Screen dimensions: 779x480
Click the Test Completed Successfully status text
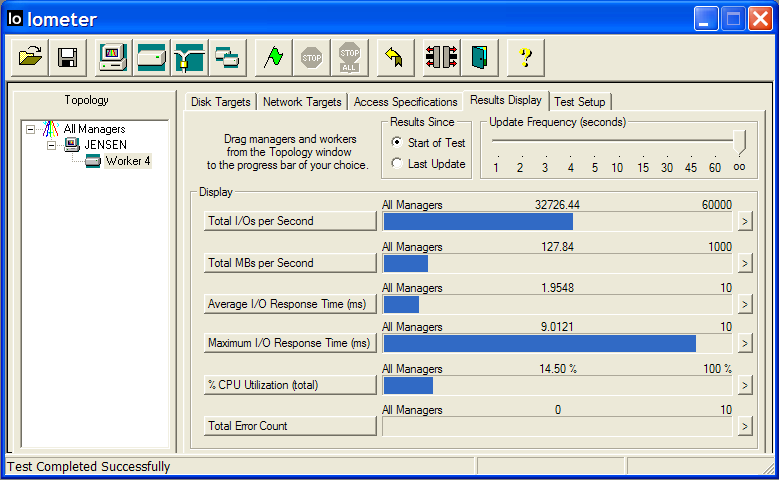point(88,467)
